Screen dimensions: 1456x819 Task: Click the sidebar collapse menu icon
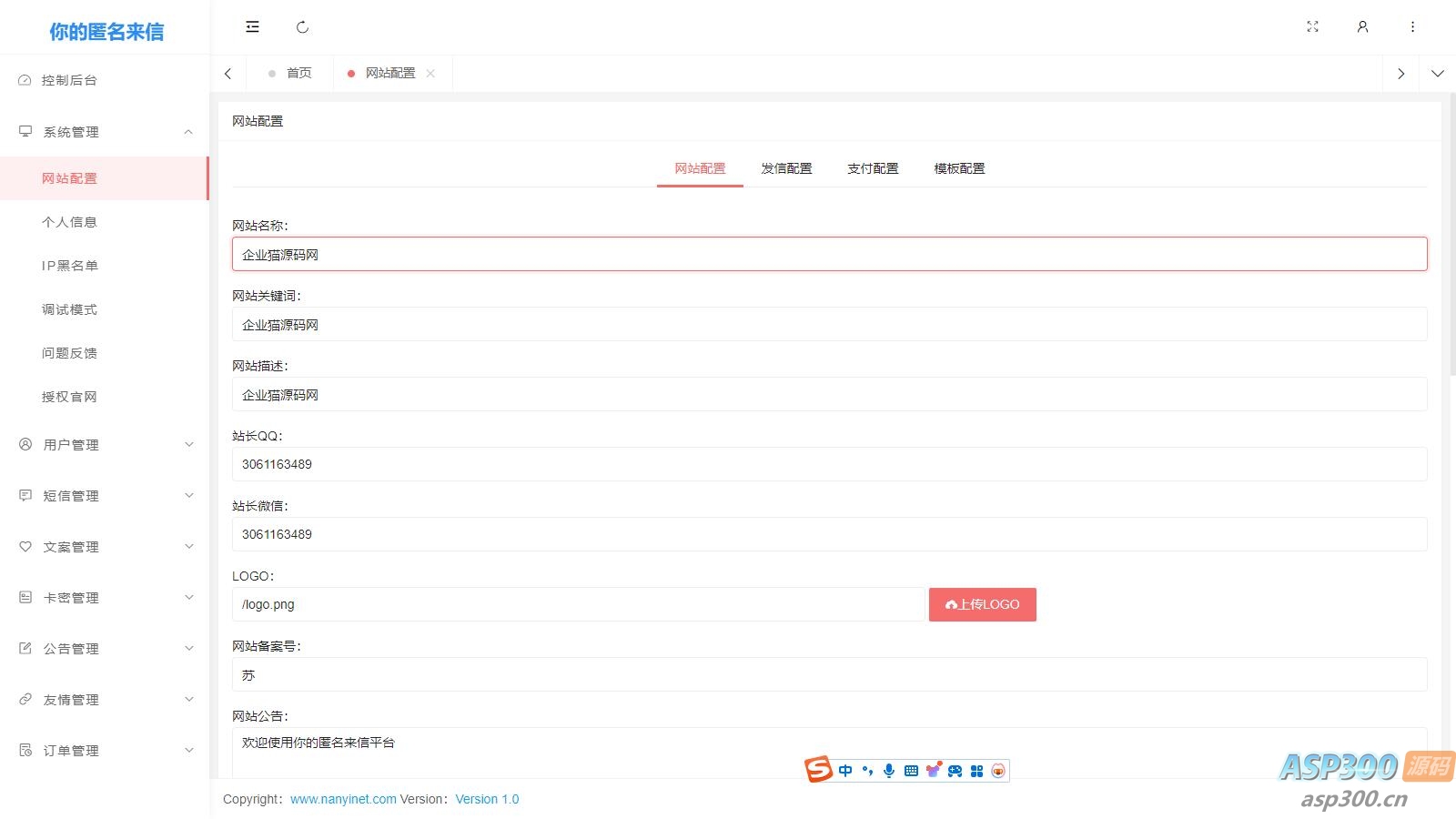[x=252, y=27]
